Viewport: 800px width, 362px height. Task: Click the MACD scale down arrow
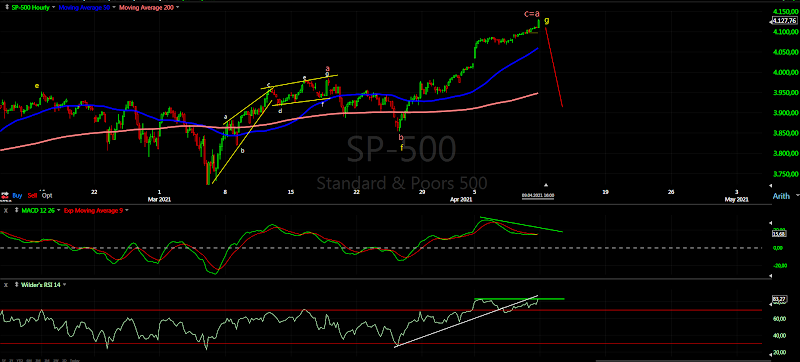pyautogui.click(x=770, y=275)
